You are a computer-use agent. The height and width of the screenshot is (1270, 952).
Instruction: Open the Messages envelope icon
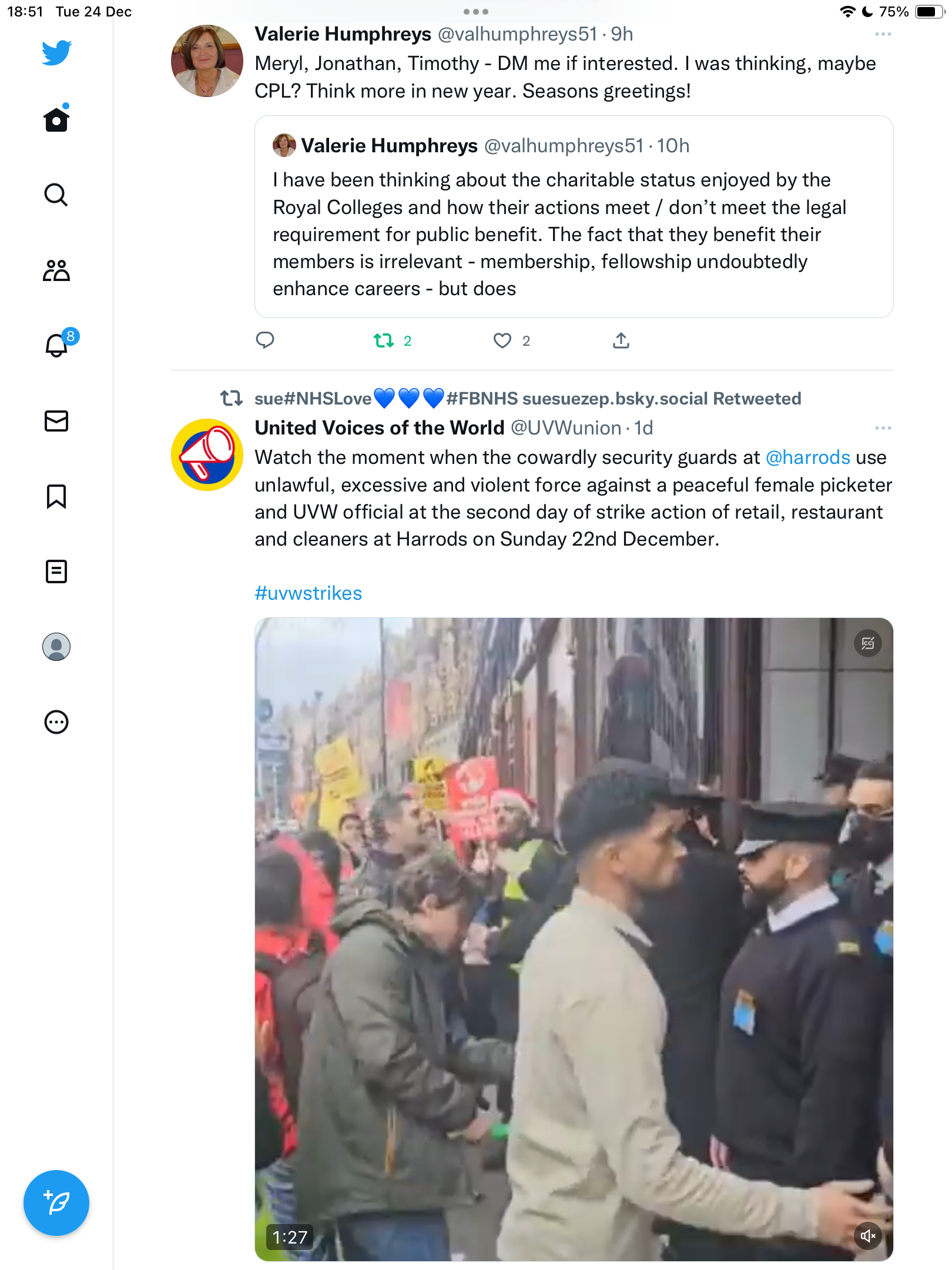coord(56,421)
